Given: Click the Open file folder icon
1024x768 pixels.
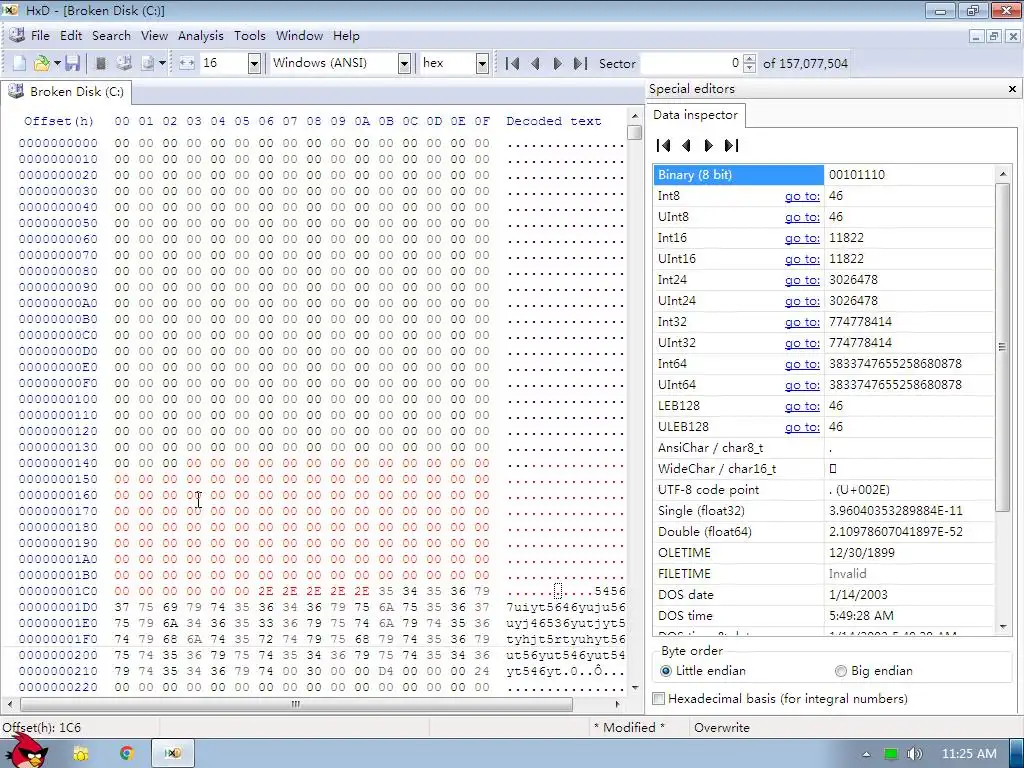Looking at the screenshot, I should pyautogui.click(x=41, y=63).
